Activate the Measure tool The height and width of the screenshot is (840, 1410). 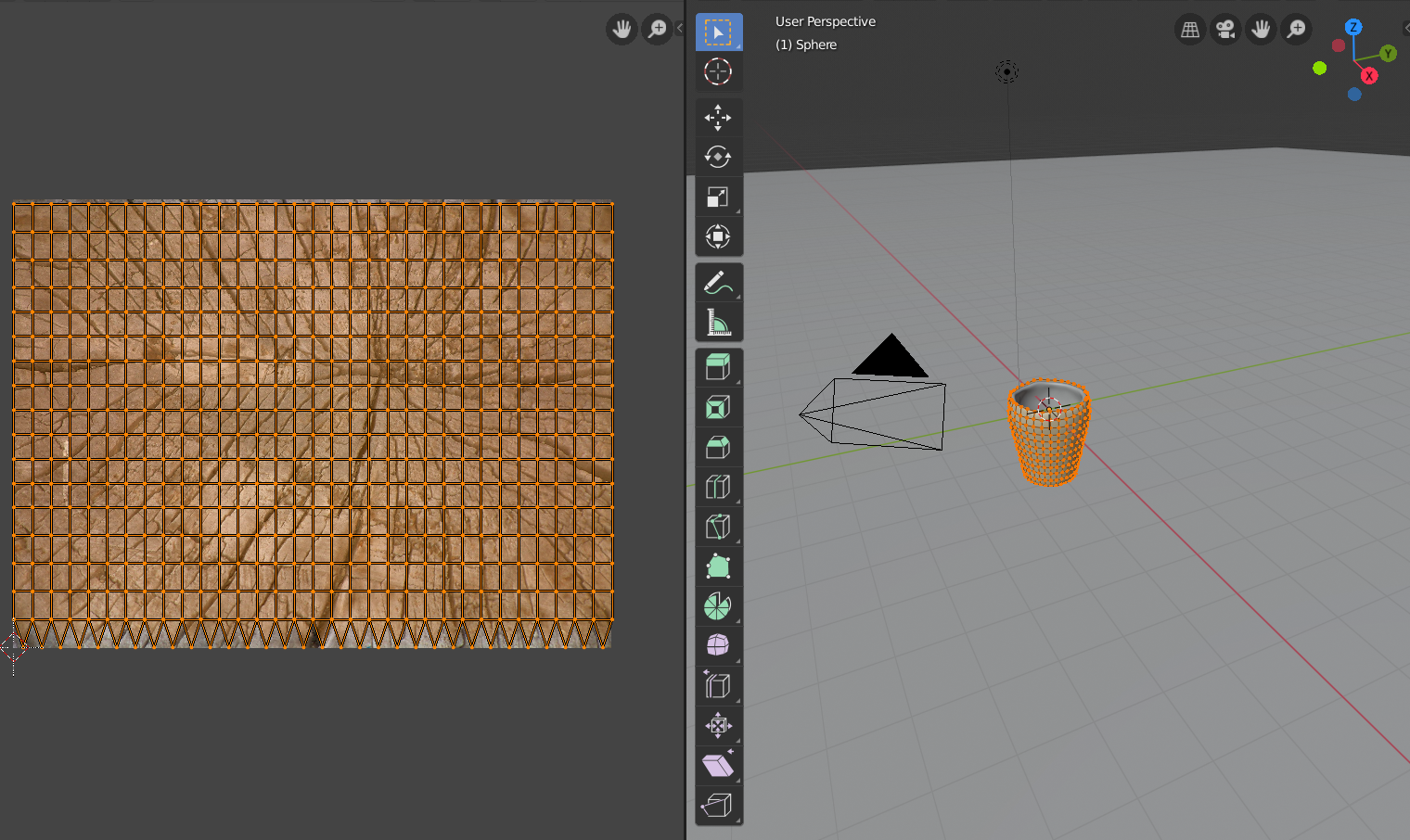tap(718, 322)
